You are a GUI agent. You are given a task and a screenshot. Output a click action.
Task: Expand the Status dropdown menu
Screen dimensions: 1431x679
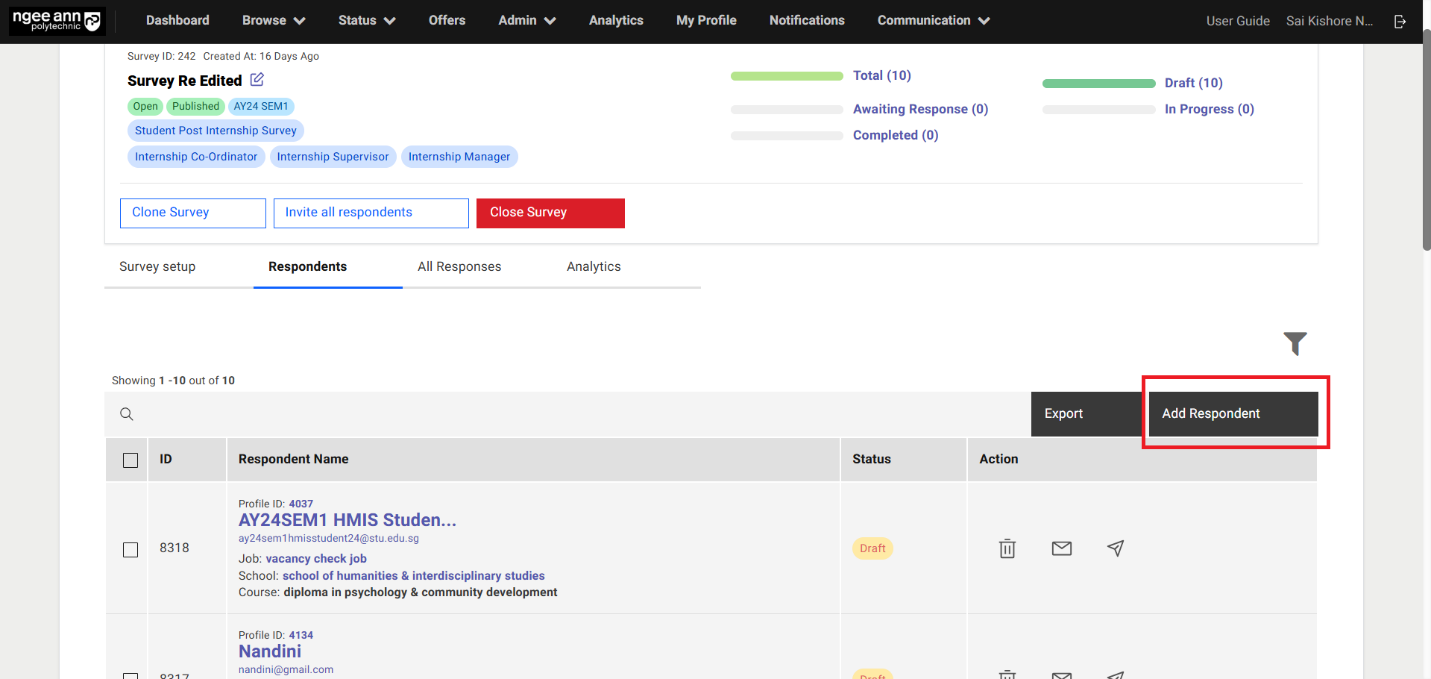pyautogui.click(x=366, y=21)
